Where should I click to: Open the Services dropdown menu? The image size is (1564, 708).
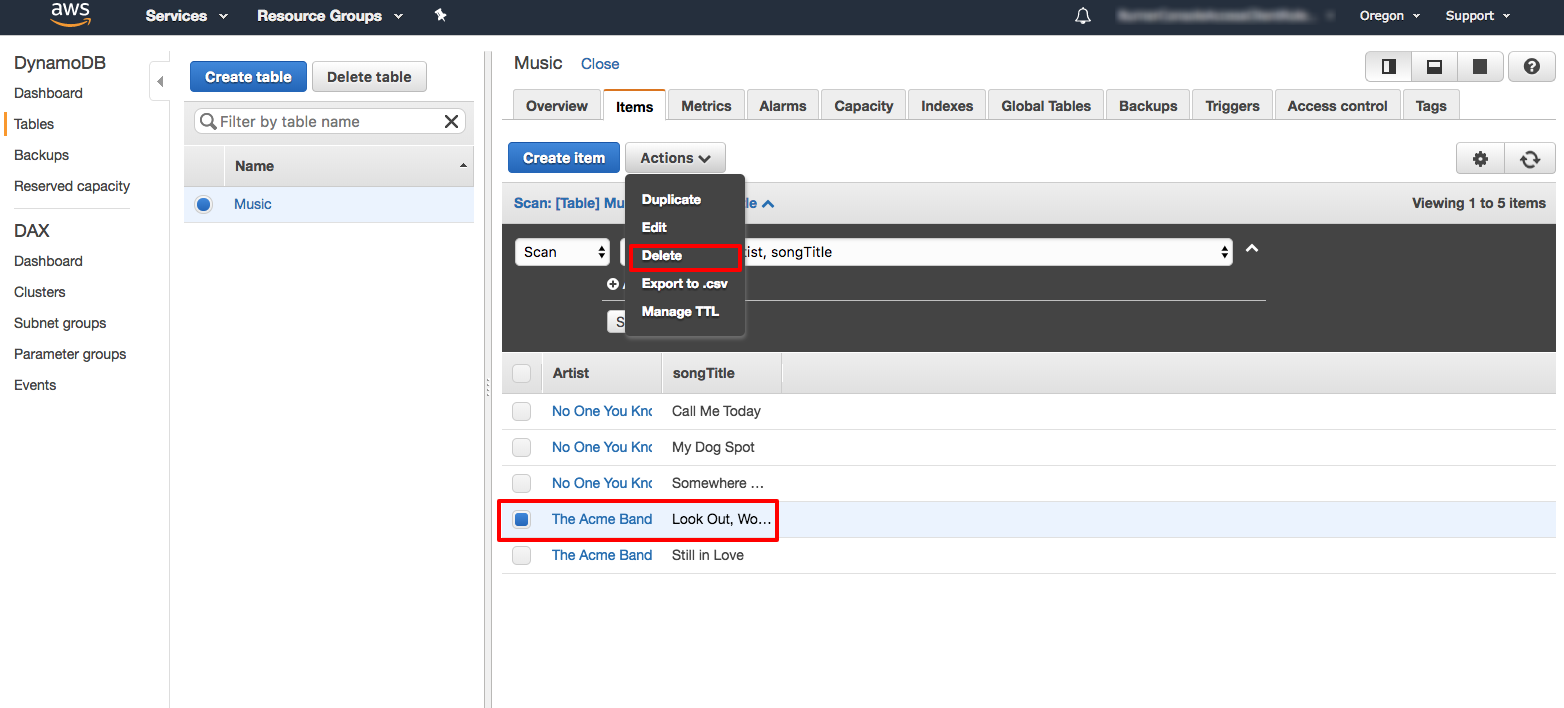186,16
